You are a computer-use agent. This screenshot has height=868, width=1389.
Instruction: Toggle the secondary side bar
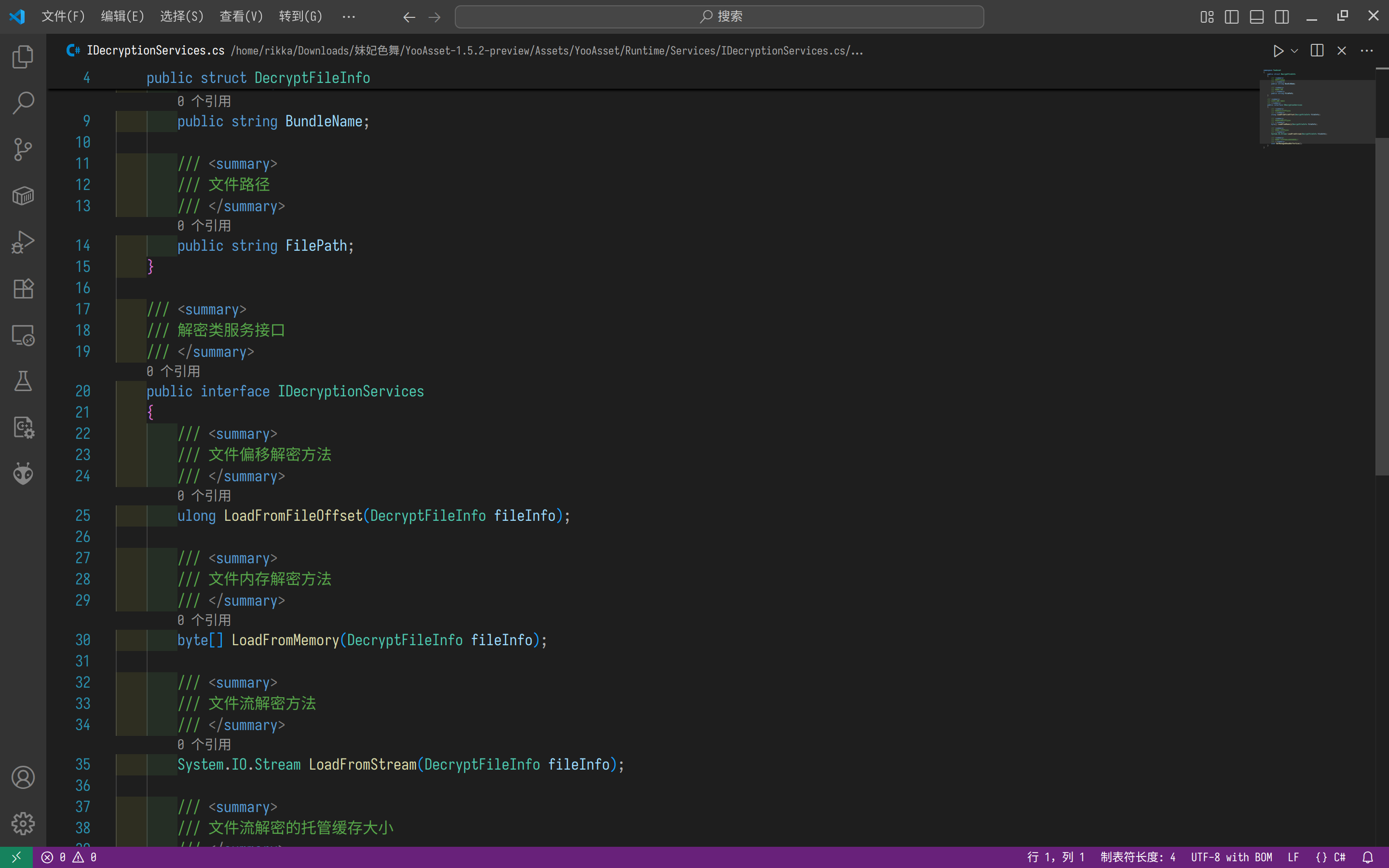1281,17
